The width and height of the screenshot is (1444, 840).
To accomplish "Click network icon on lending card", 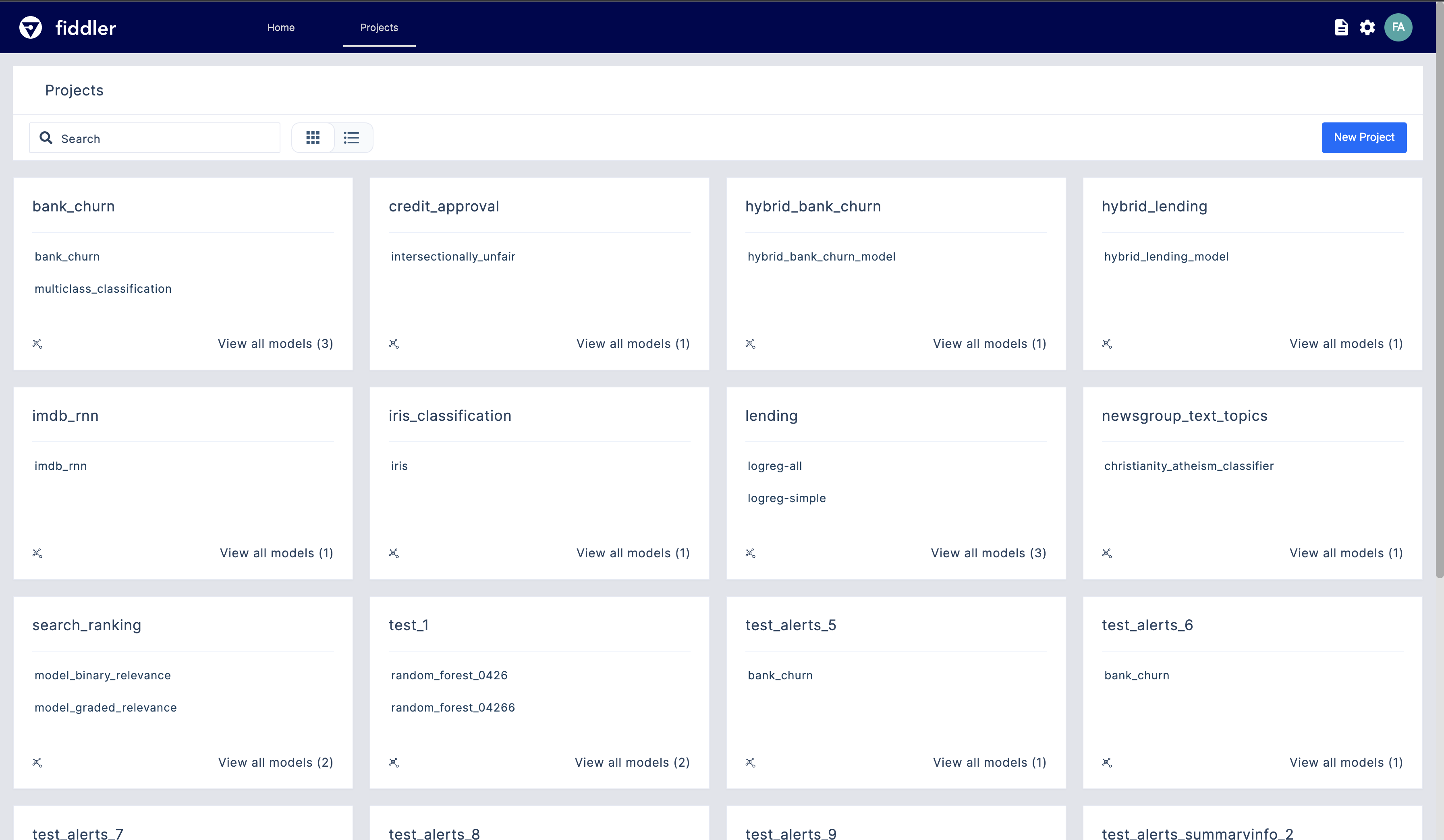I will click(750, 553).
